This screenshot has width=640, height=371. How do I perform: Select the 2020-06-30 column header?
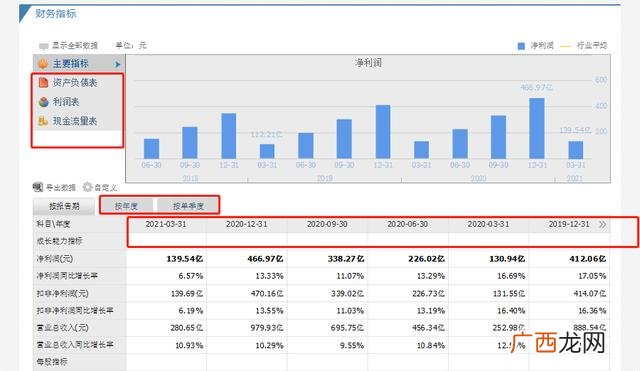click(408, 224)
